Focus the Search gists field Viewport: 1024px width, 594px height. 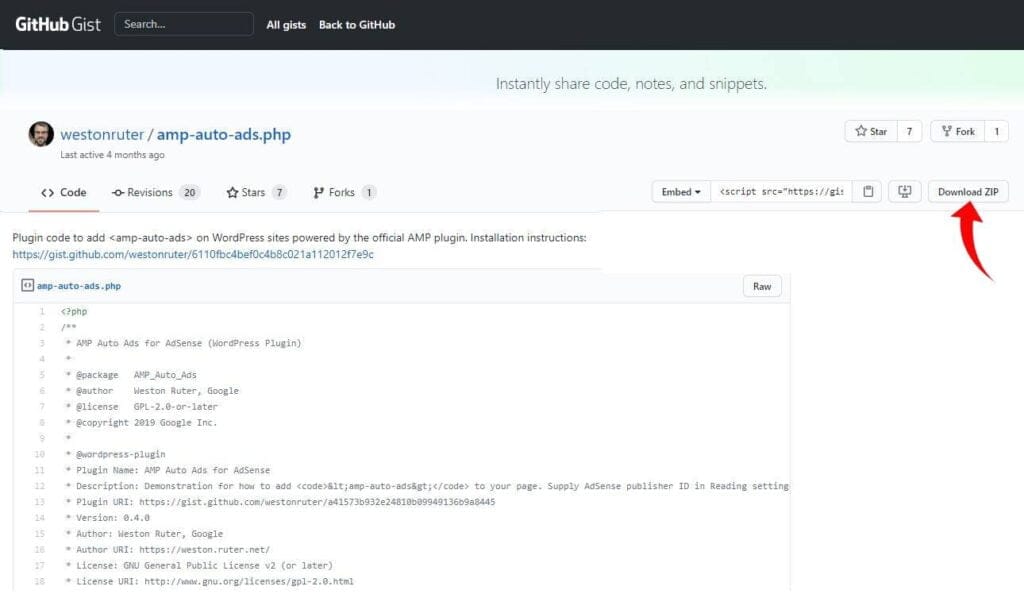point(184,24)
